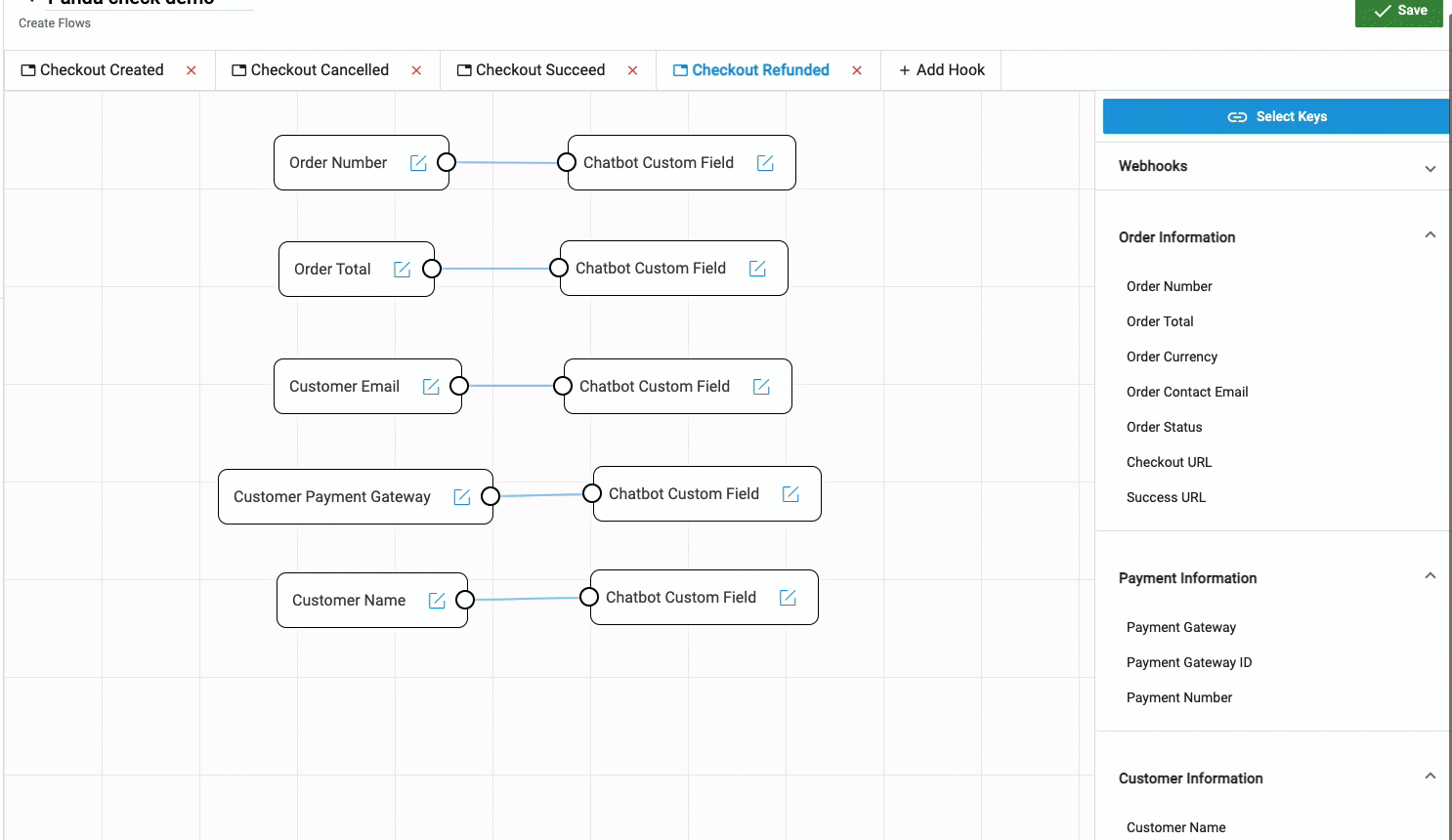Screen dimensions: 1452x840
Task: Click input connector of Chatbot field for Order Total
Action: tap(559, 268)
